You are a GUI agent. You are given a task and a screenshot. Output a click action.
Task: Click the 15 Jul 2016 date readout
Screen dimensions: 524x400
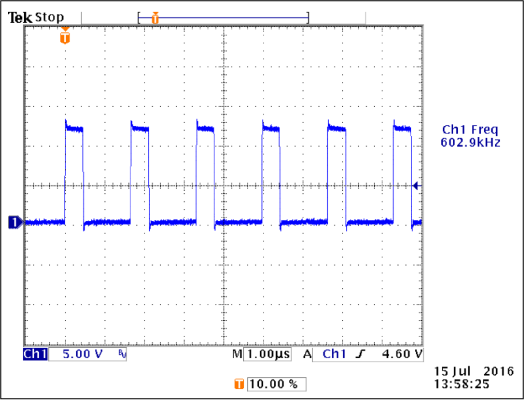coord(474,371)
